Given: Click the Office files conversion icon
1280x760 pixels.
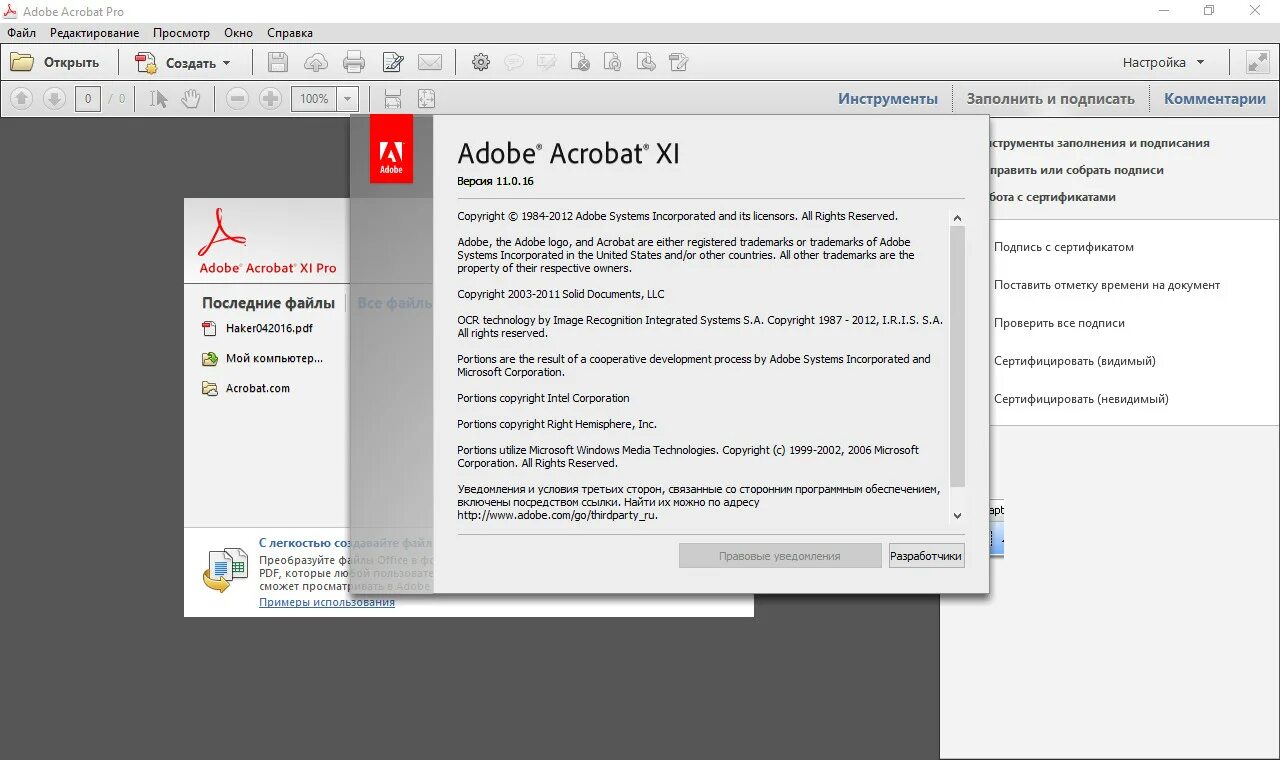Looking at the screenshot, I should (x=224, y=570).
